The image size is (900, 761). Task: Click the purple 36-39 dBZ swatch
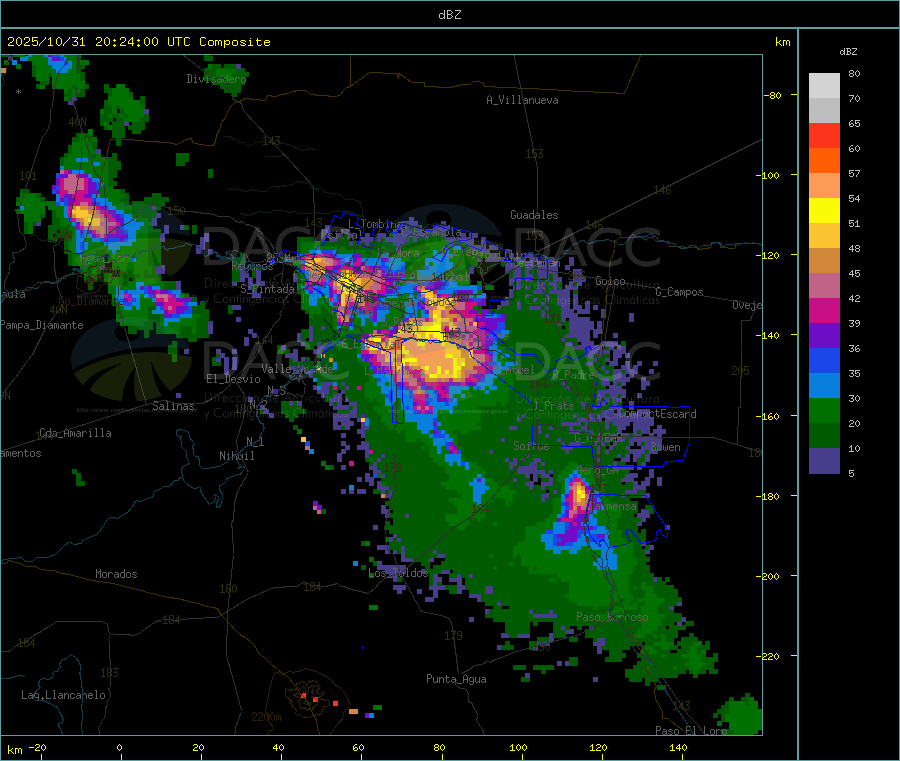pyautogui.click(x=824, y=336)
